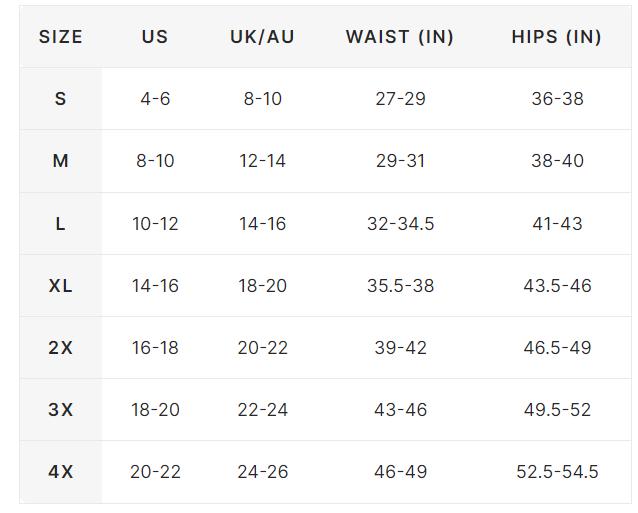Select the S size row label
The width and height of the screenshot is (638, 513).
click(61, 99)
